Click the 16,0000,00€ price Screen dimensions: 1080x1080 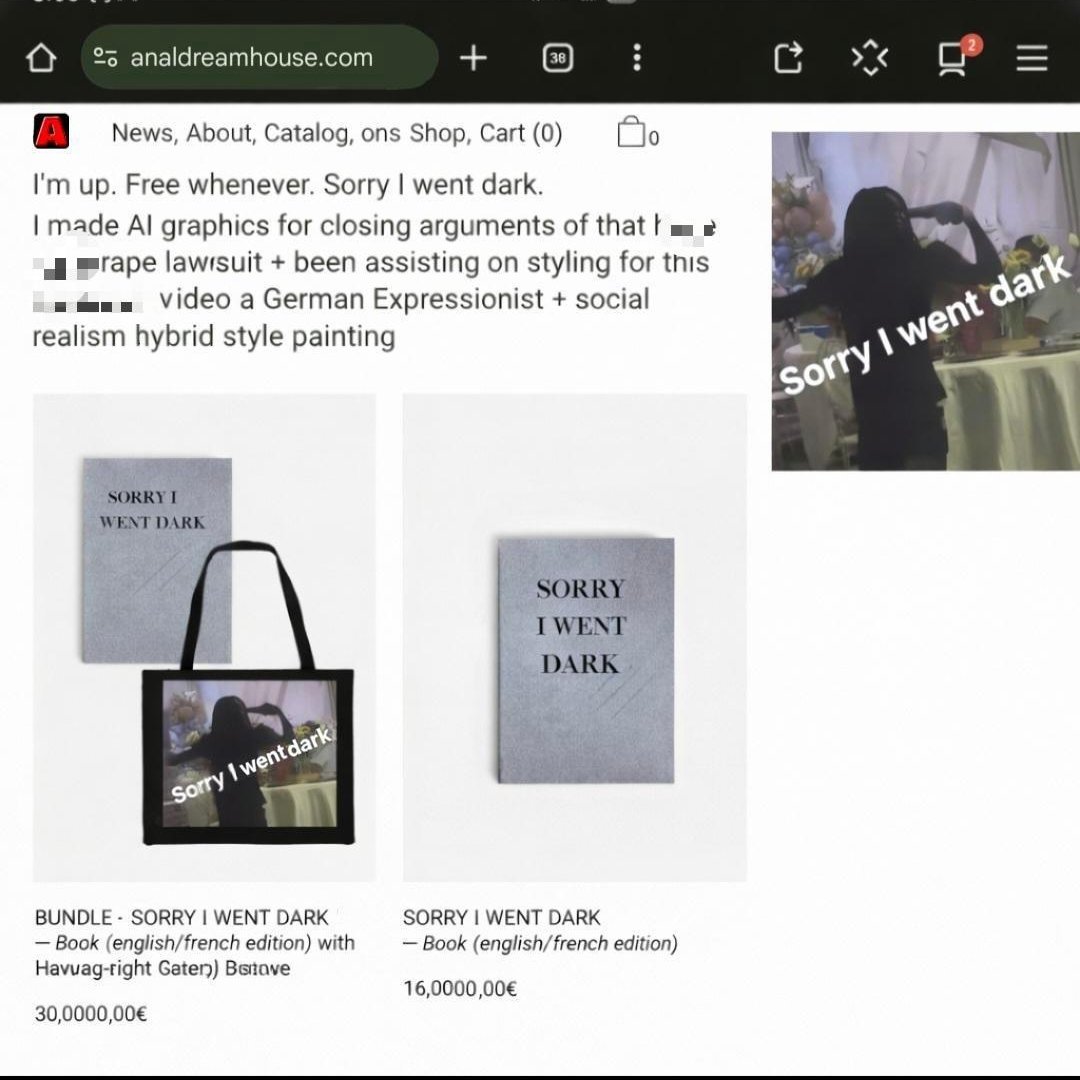(x=460, y=988)
